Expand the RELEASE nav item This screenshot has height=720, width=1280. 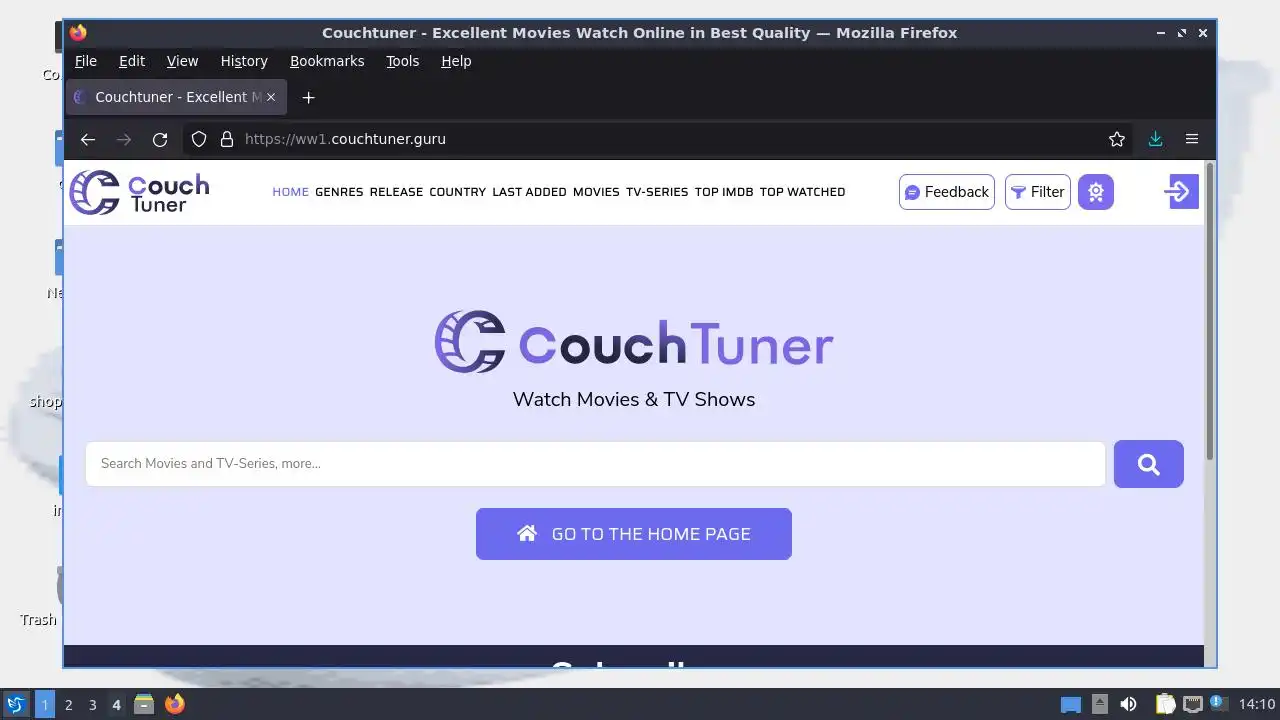pos(396,192)
